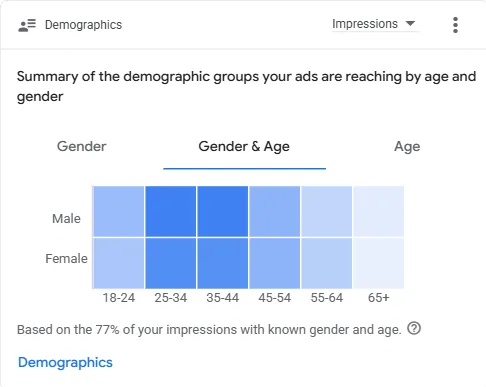Select the Female 45-54 heatmap cell

[x=275, y=263]
